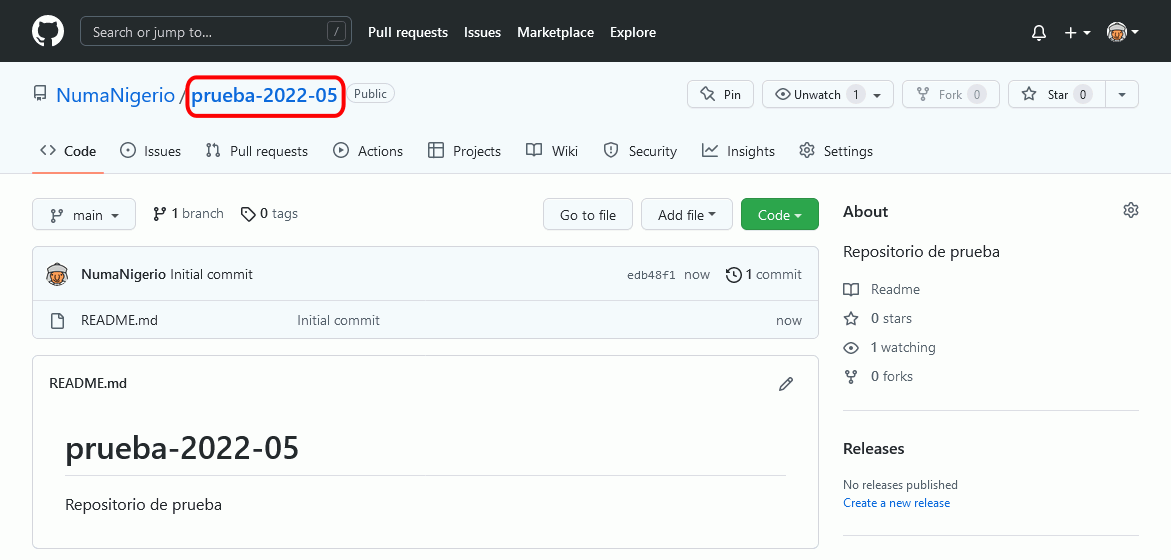Click the prueba-2022-05 README heading
This screenshot has width=1171, height=560.
coord(182,448)
